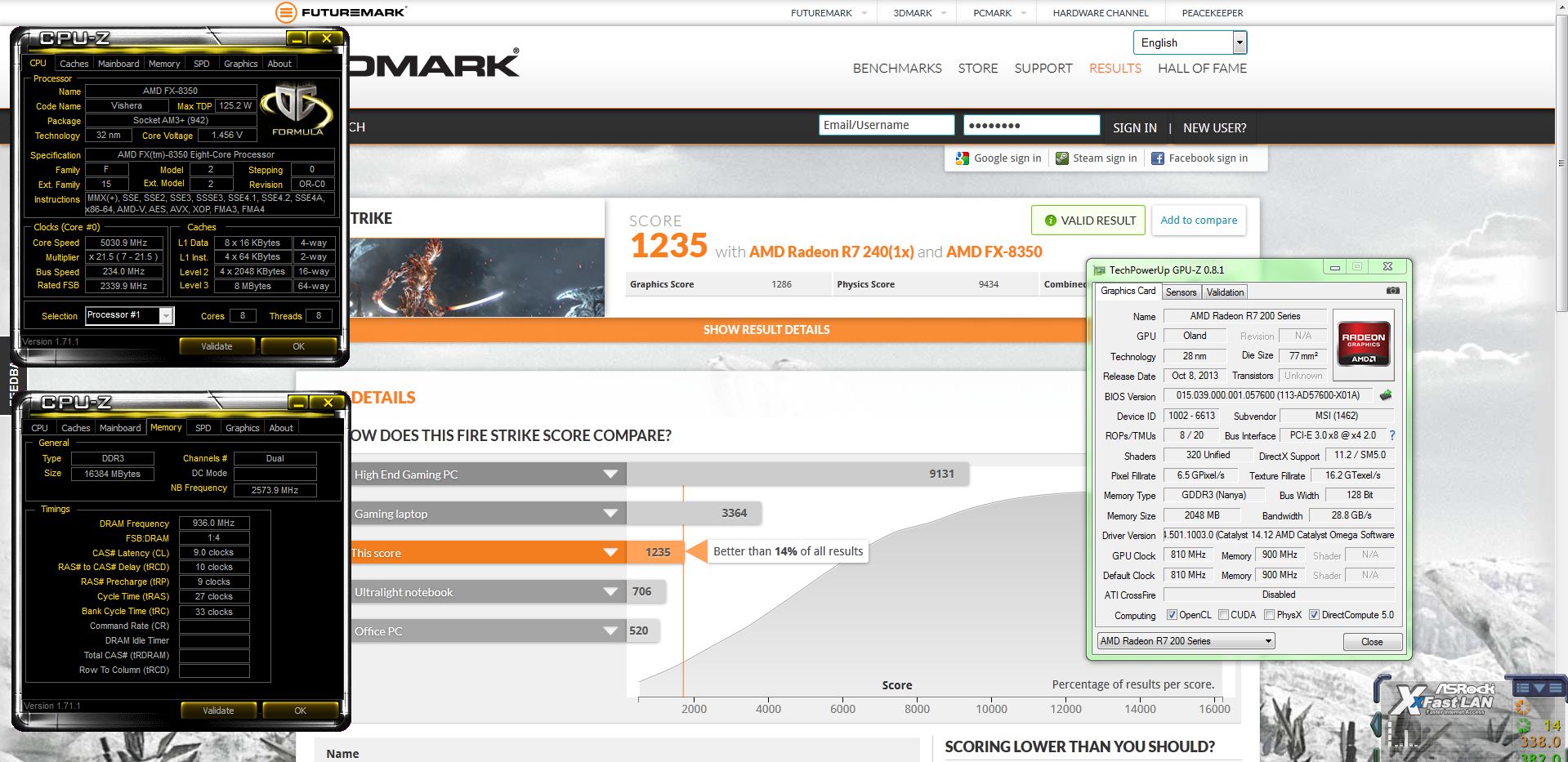The image size is (1568, 762).
Task: Click the XFast LAN left arrow icon
Action: click(x=1378, y=724)
